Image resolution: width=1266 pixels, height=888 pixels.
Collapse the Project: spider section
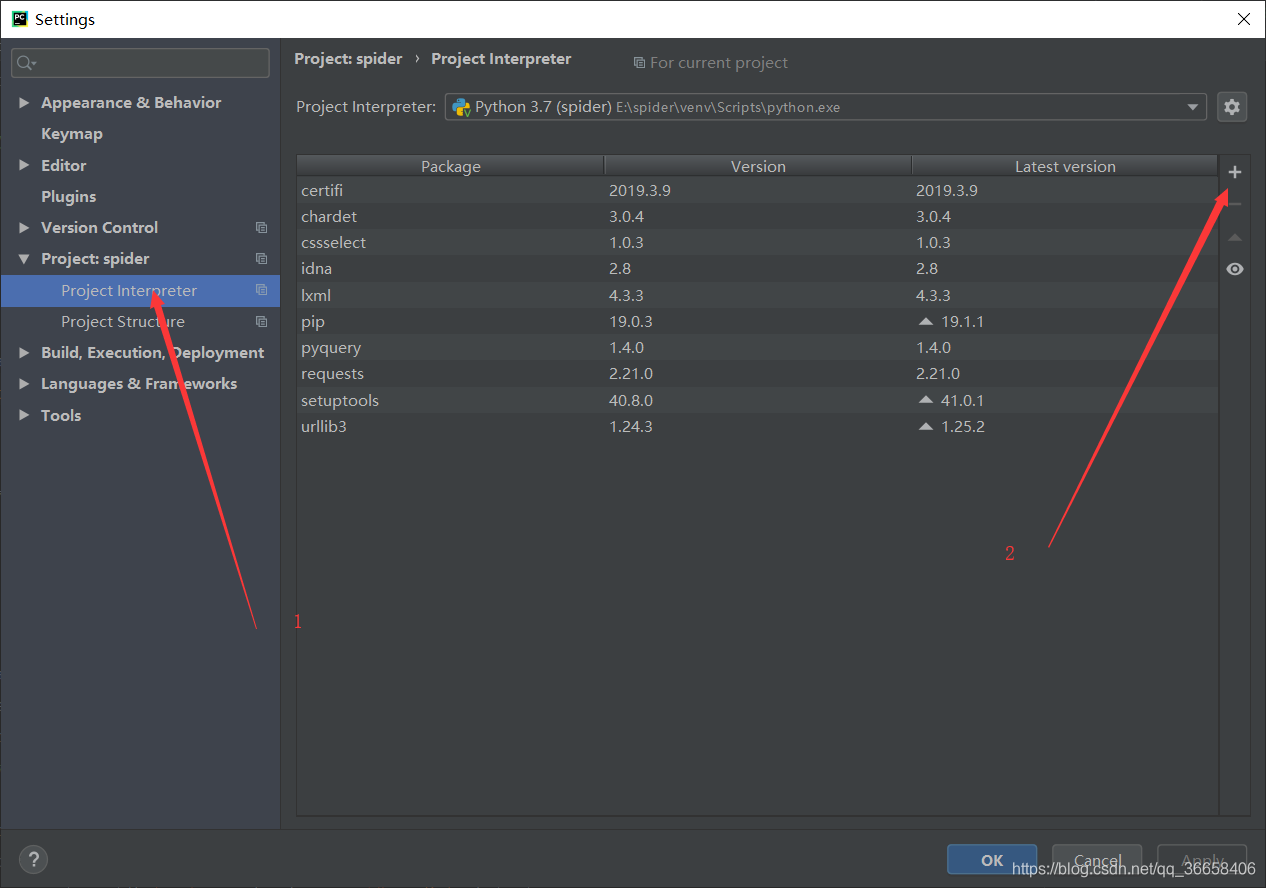pyautogui.click(x=24, y=259)
